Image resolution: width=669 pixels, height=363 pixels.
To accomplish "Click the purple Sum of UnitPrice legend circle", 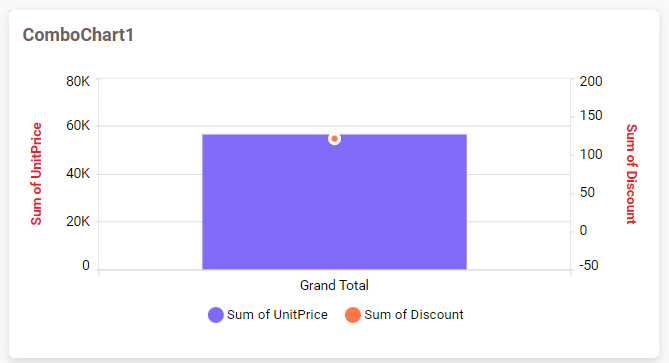I will [215, 315].
